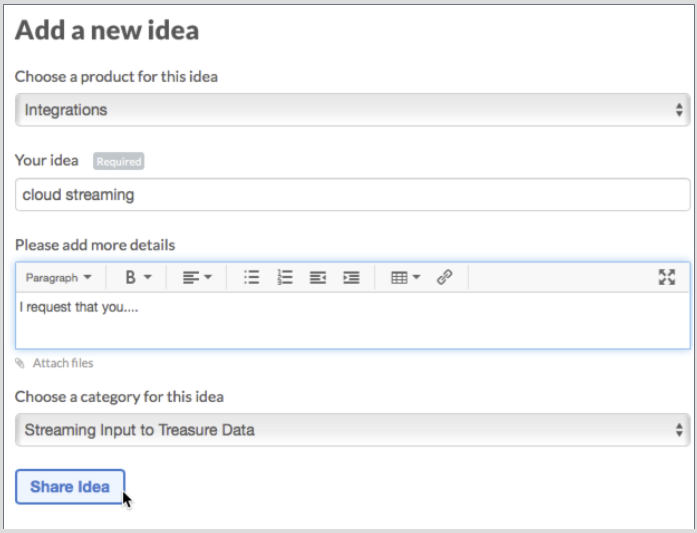697x533 pixels.
Task: Insert a link with the chain icon
Action: pos(445,277)
